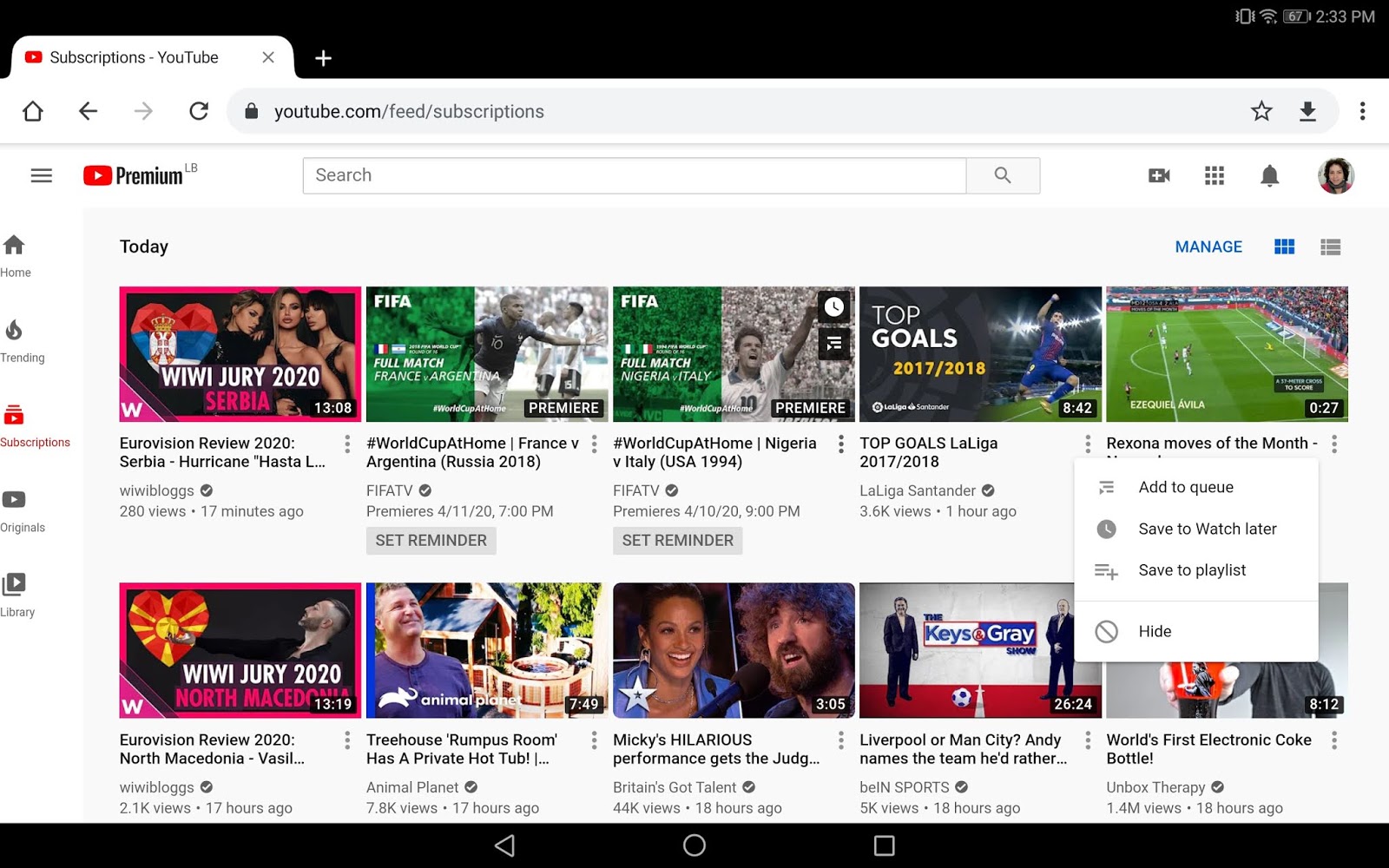Open options for Eurovision Serbia video
1389x868 pixels.
[347, 444]
